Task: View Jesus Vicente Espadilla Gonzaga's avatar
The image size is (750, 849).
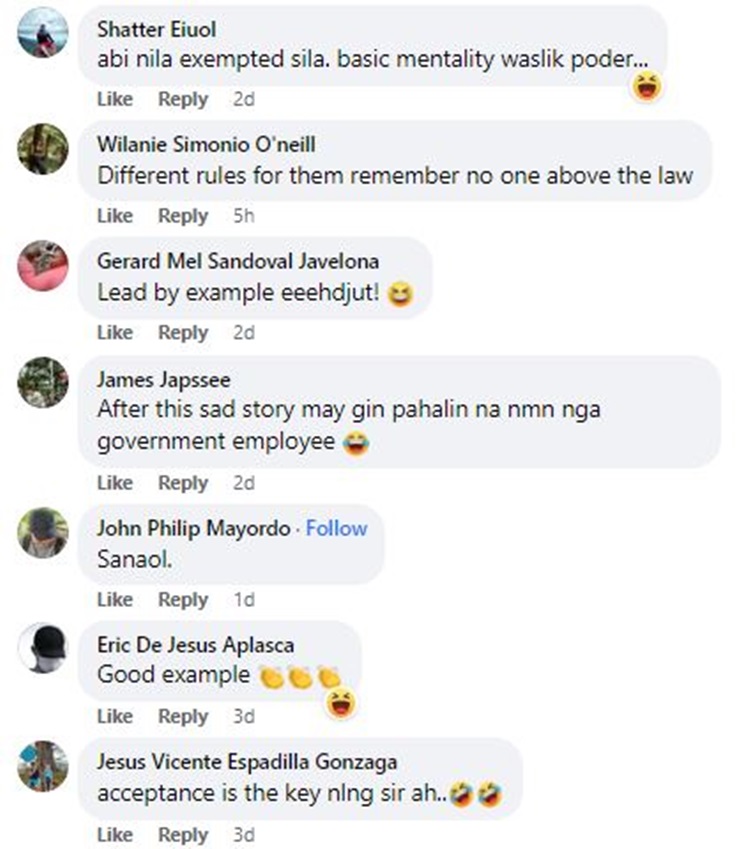Action: (43, 766)
